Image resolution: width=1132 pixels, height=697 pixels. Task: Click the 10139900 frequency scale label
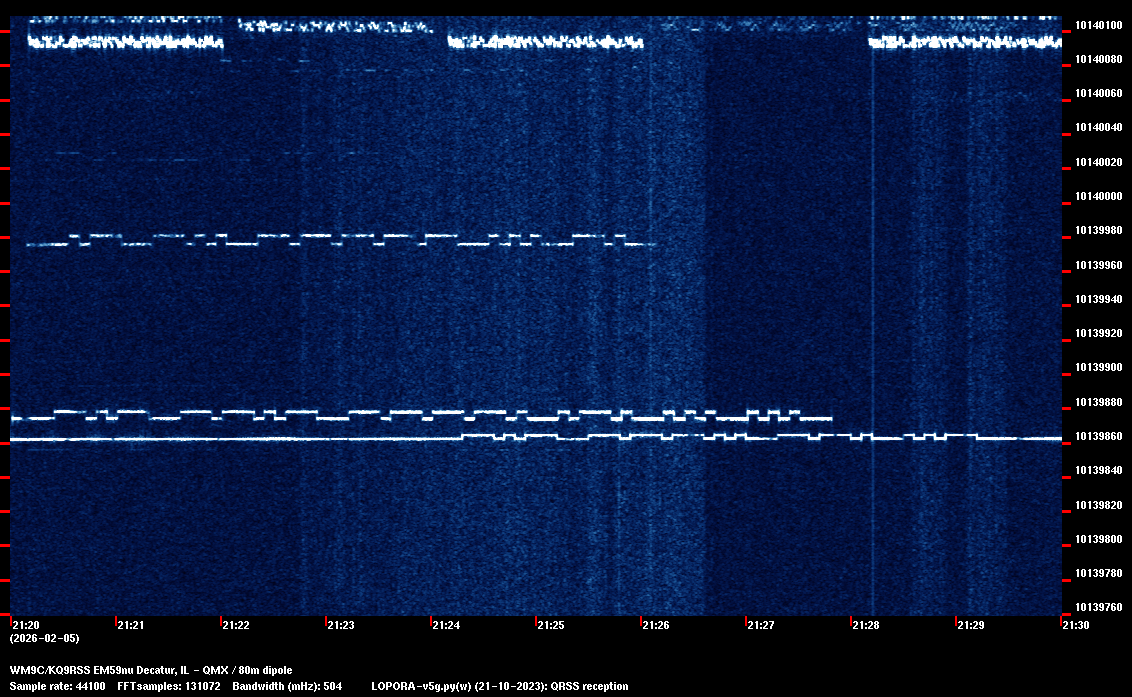(1097, 368)
